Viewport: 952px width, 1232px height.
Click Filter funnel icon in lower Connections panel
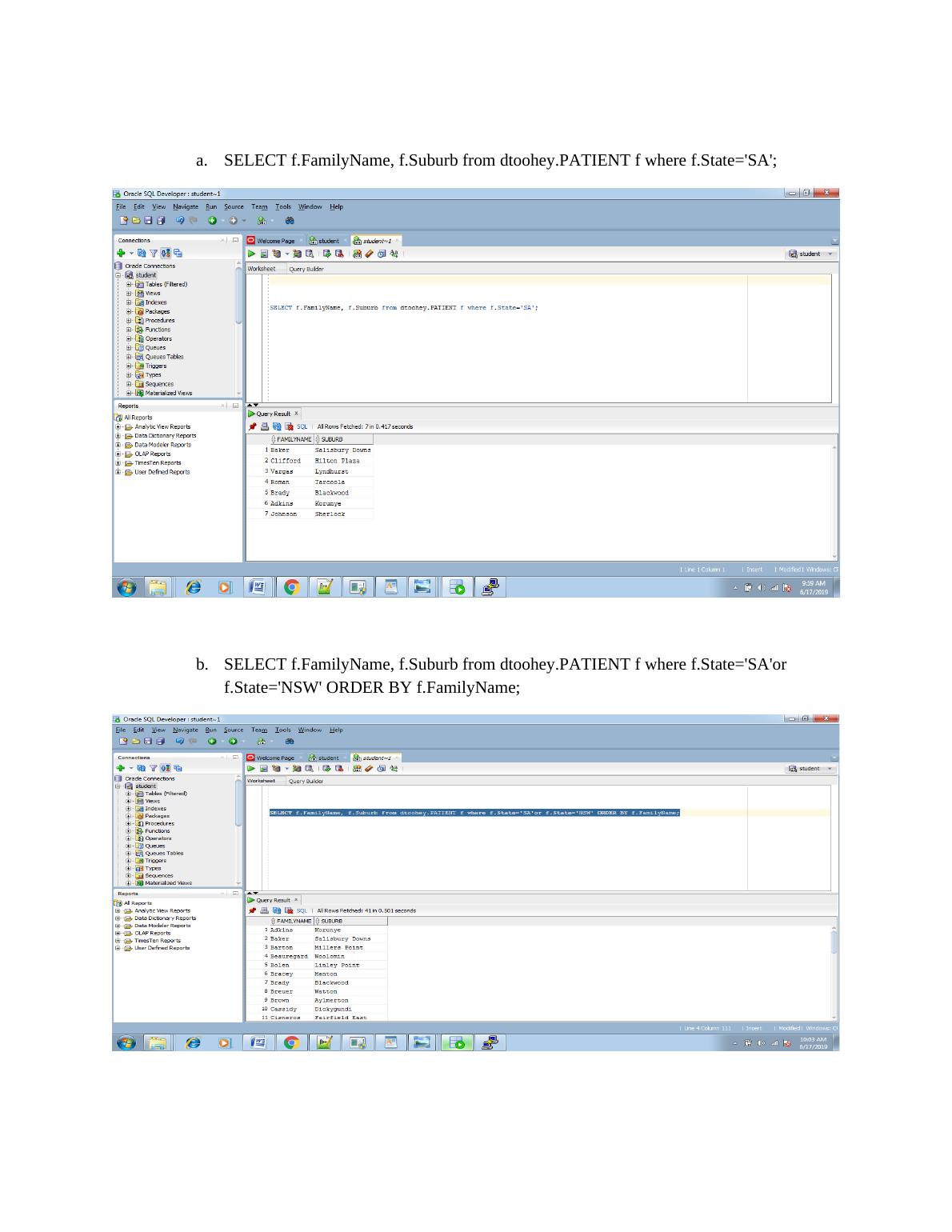pos(153,768)
